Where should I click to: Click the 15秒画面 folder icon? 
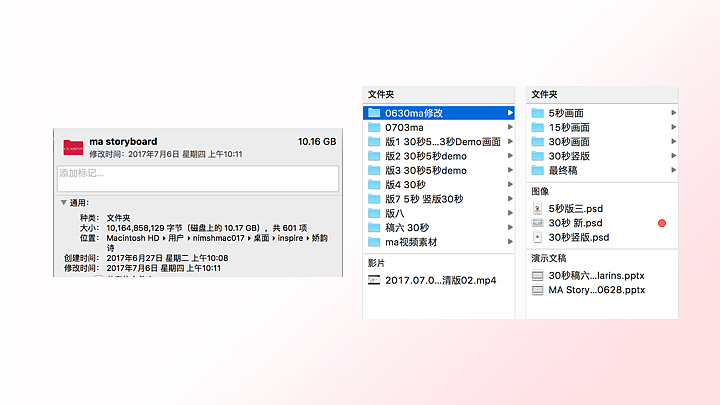click(x=538, y=127)
